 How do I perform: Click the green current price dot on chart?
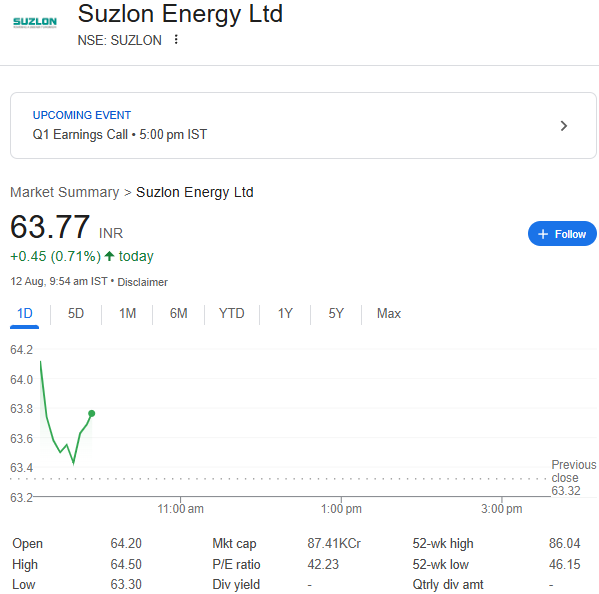click(x=92, y=413)
